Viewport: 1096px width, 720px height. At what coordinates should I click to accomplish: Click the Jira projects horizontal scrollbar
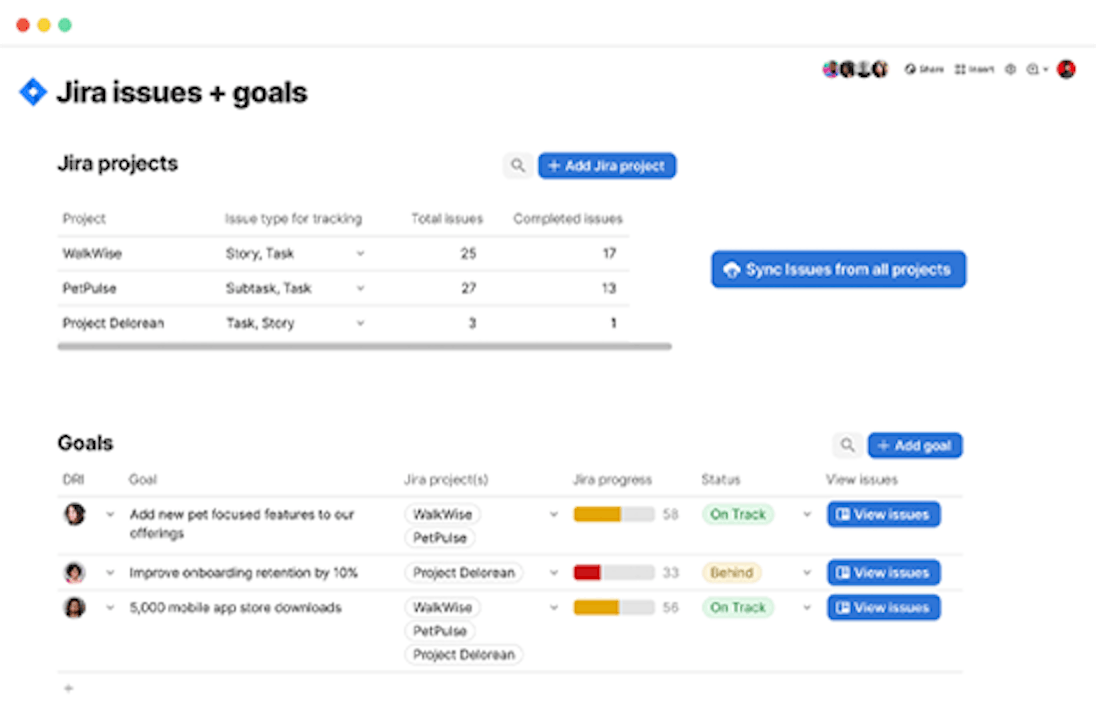tap(364, 347)
